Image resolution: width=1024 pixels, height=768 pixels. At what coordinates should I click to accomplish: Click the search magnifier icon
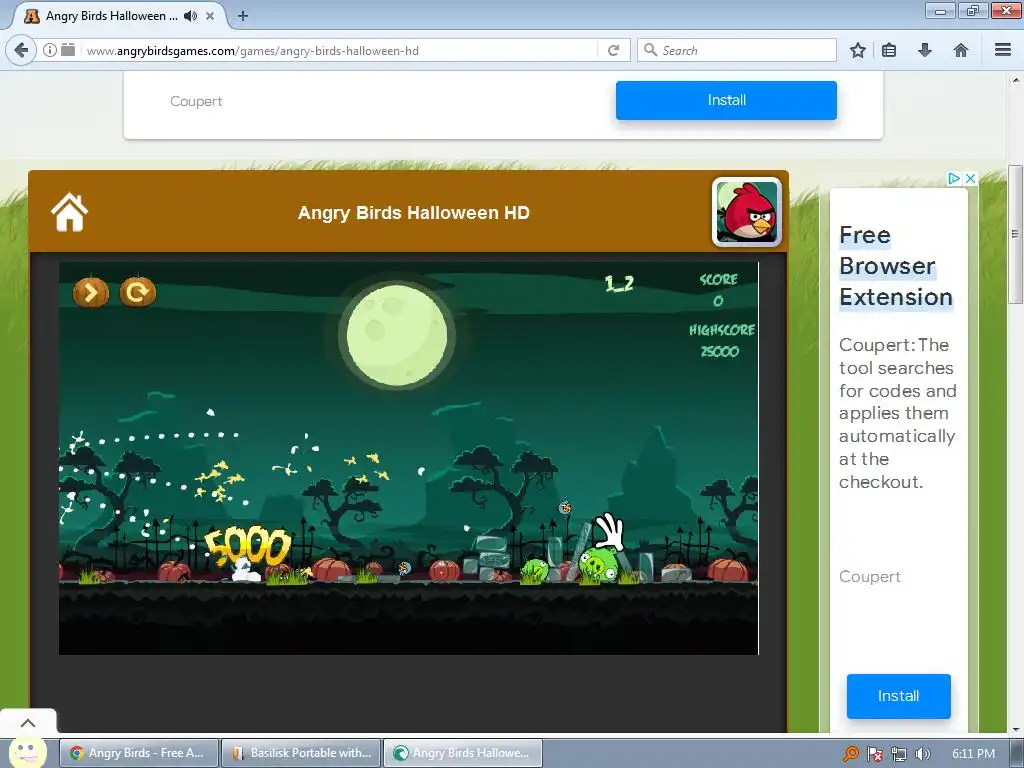[x=650, y=50]
